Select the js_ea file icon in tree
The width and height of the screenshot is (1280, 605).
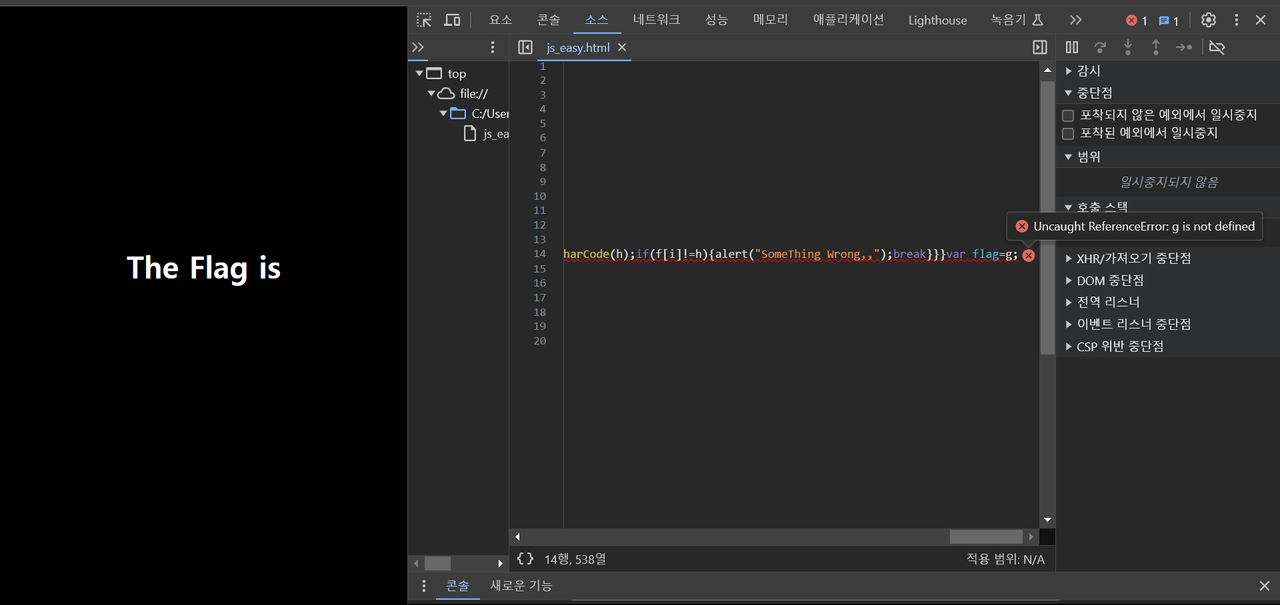[x=470, y=133]
